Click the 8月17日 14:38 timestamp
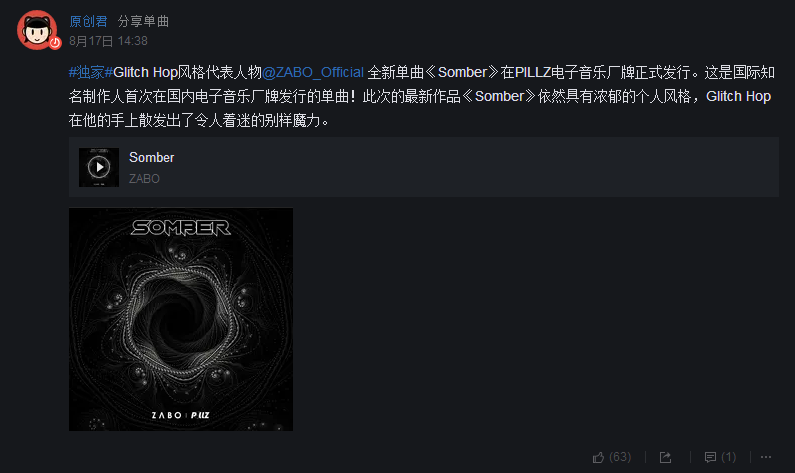Screen dimensions: 795x473 tap(109, 41)
